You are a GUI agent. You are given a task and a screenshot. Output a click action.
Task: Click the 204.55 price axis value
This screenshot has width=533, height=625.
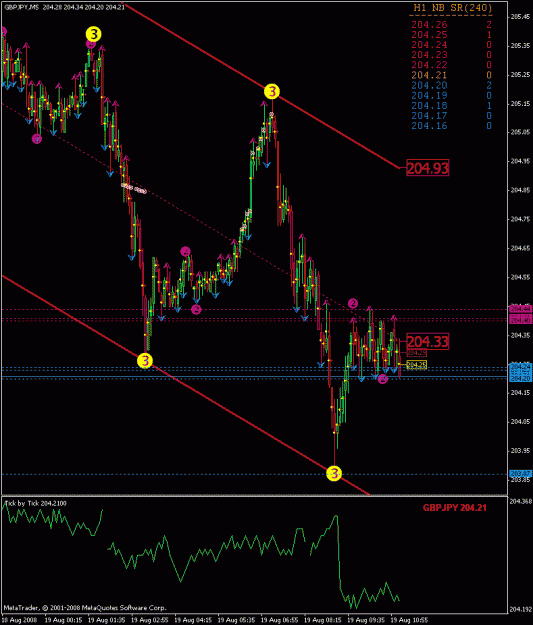point(521,277)
